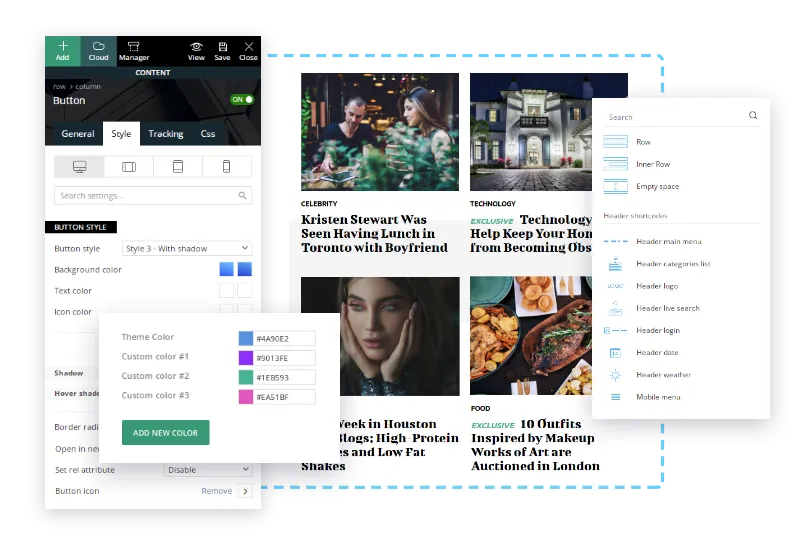Select the Header live search icon
This screenshot has height=550, width=812.
click(615, 309)
